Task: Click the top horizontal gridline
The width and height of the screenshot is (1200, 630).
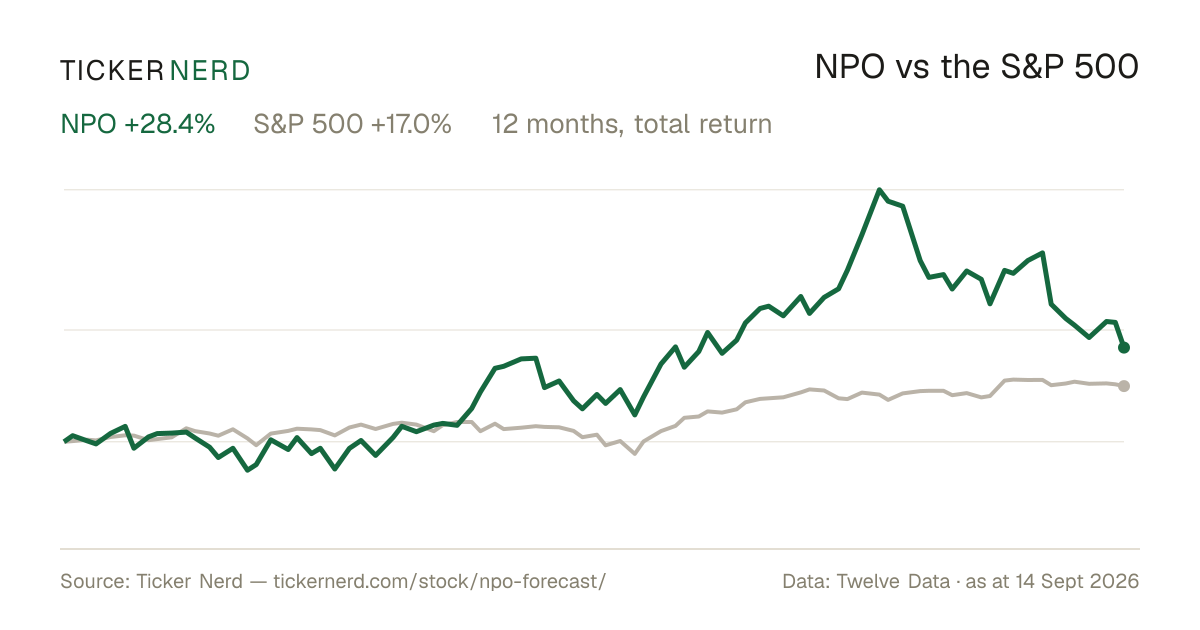Action: pyautogui.click(x=592, y=189)
